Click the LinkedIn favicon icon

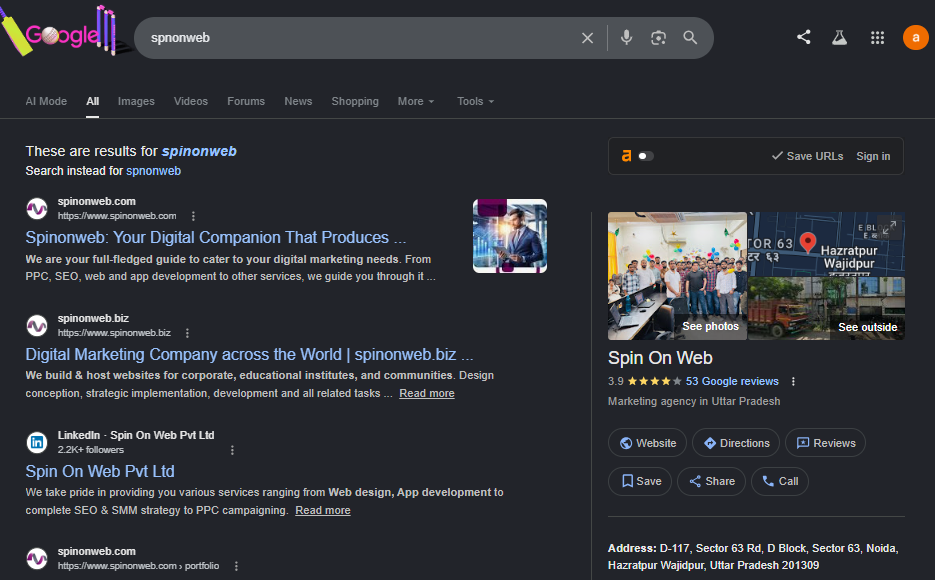click(37, 442)
